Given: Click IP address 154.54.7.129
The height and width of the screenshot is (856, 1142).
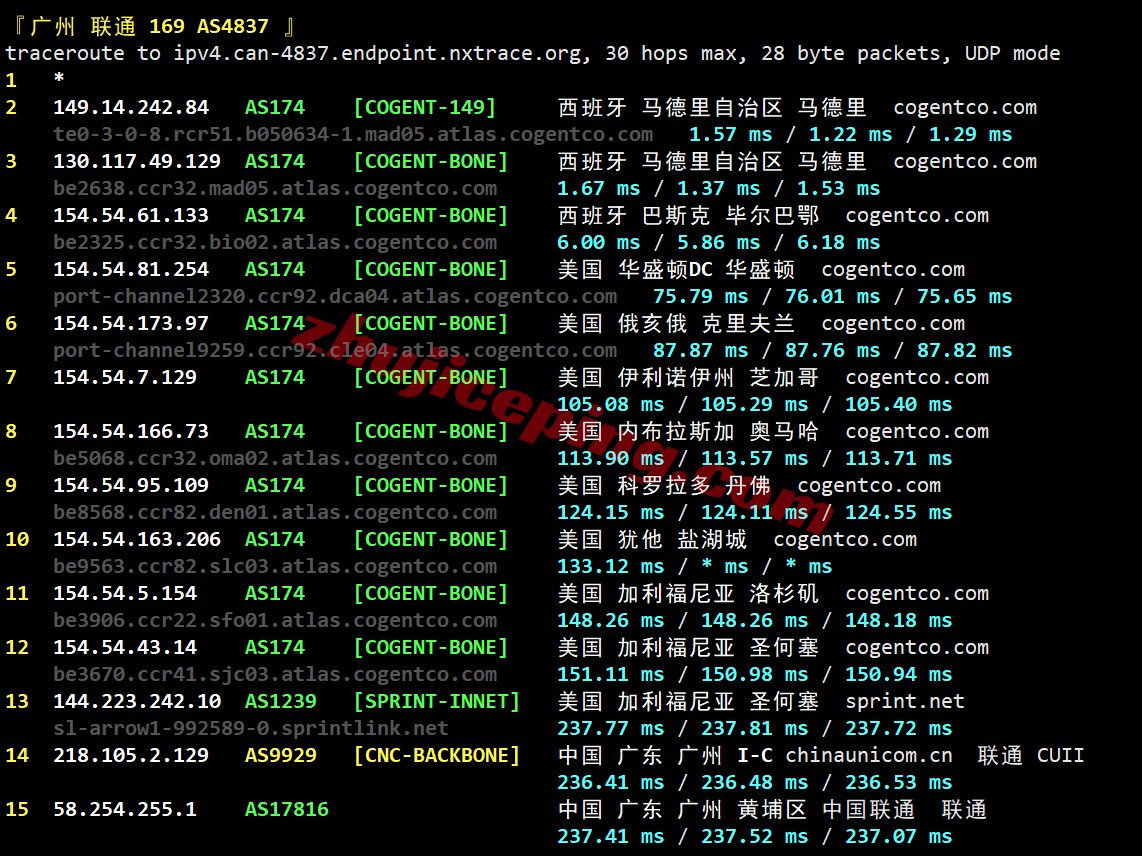Looking at the screenshot, I should click(125, 377).
